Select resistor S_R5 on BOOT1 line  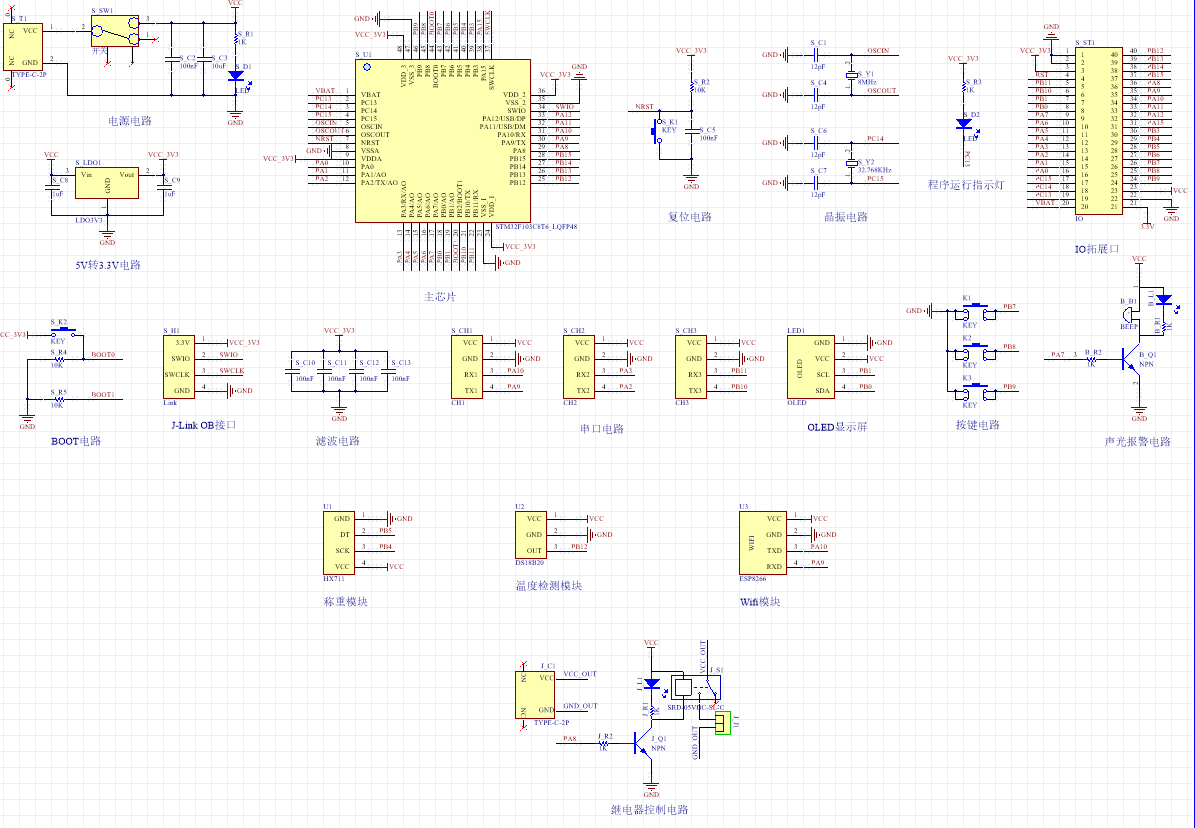(x=57, y=398)
